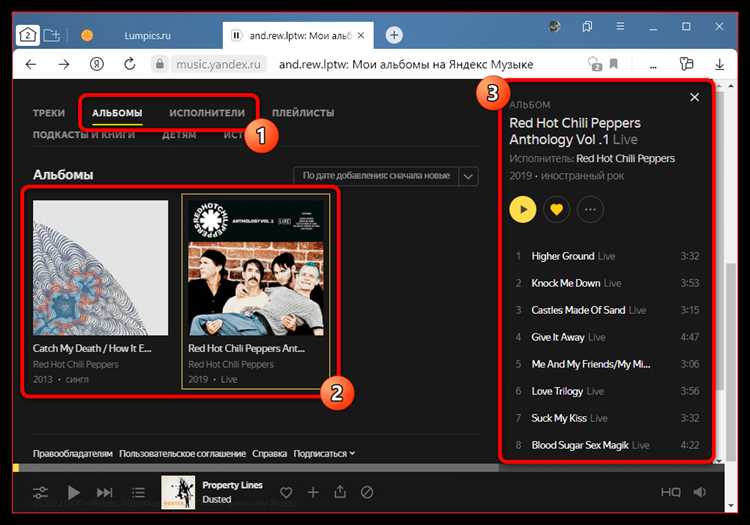Toggle the album like heart button
750x525 pixels.
click(556, 209)
